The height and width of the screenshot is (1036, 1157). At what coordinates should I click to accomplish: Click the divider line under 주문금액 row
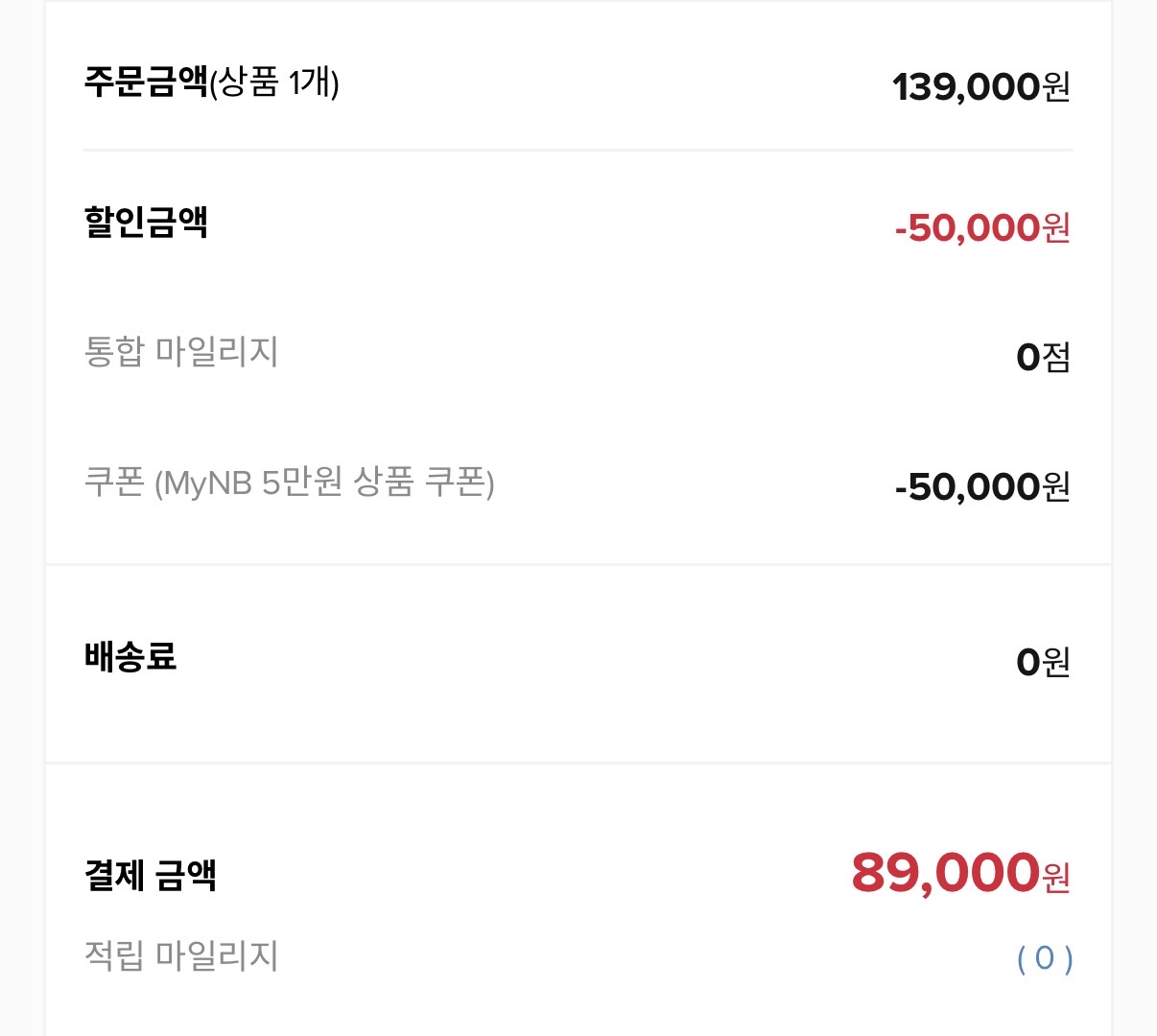pyautogui.click(x=578, y=150)
